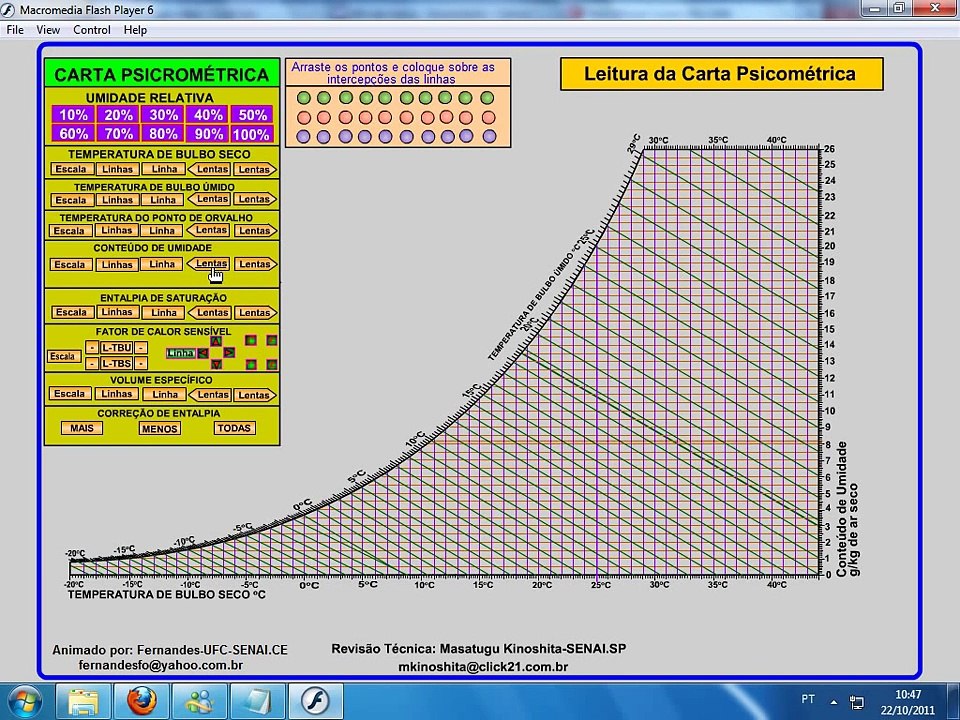Select the L-TBS button
The width and height of the screenshot is (960, 720).
[x=116, y=364]
